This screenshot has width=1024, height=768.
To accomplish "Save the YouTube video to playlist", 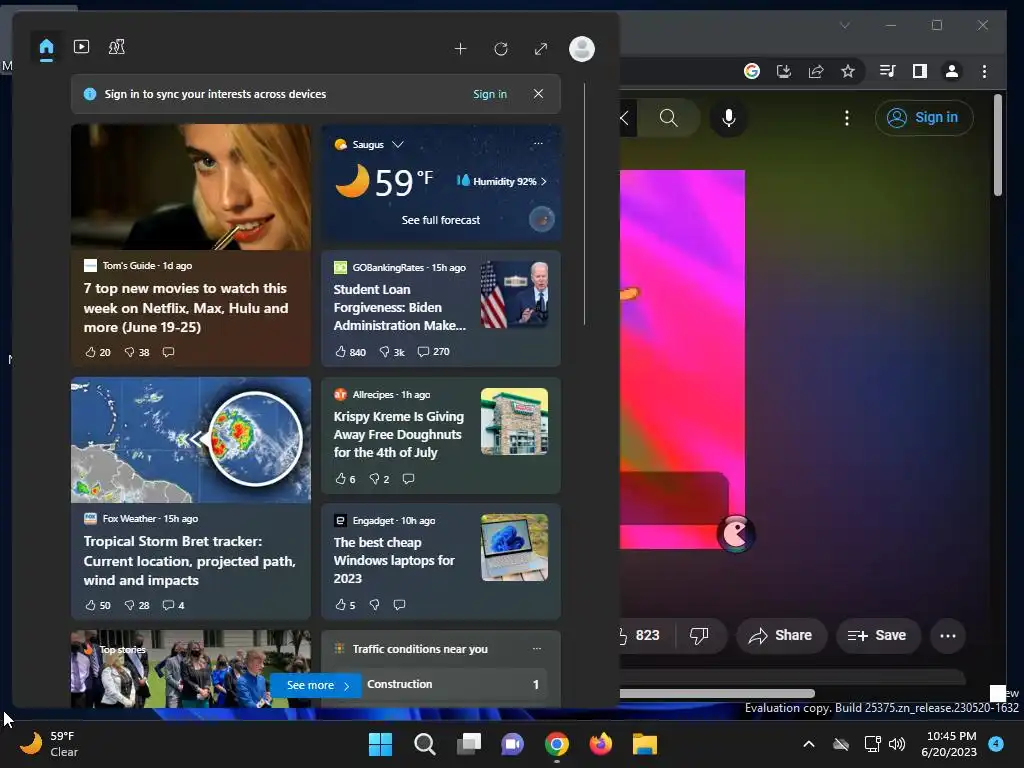I will pos(878,635).
